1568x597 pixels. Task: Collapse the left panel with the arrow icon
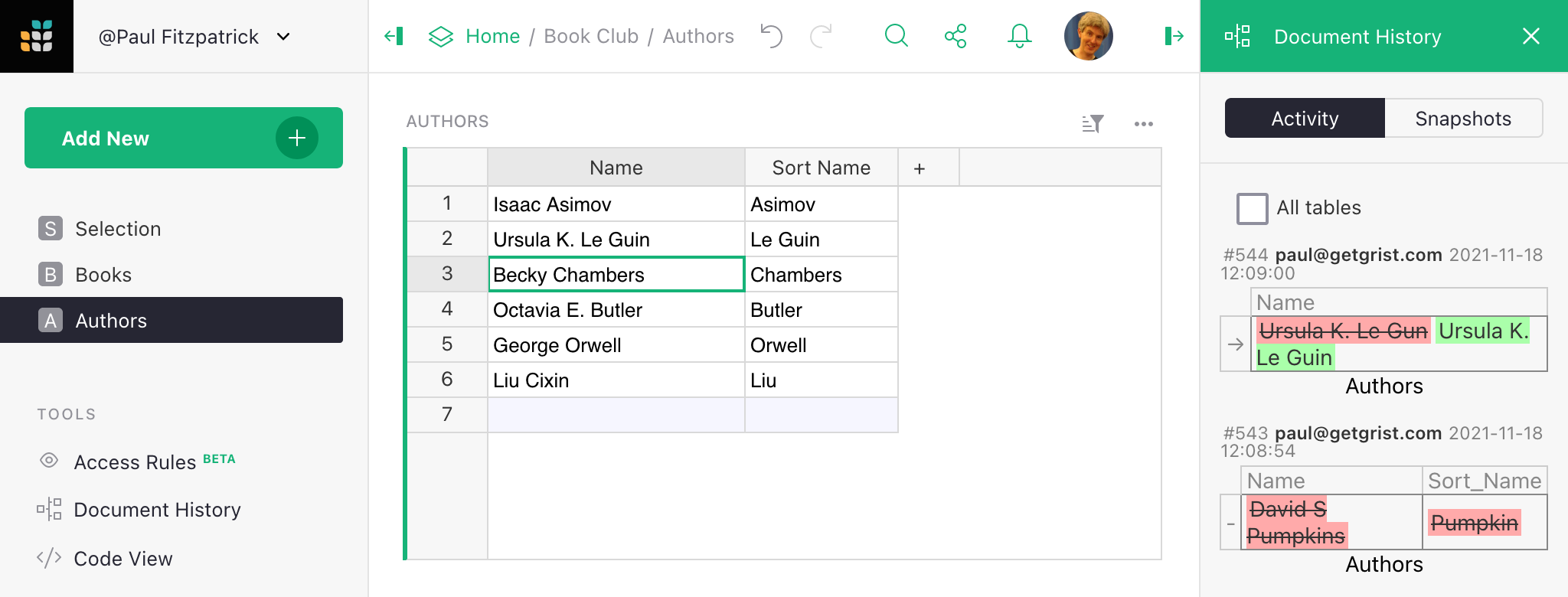[x=394, y=36]
